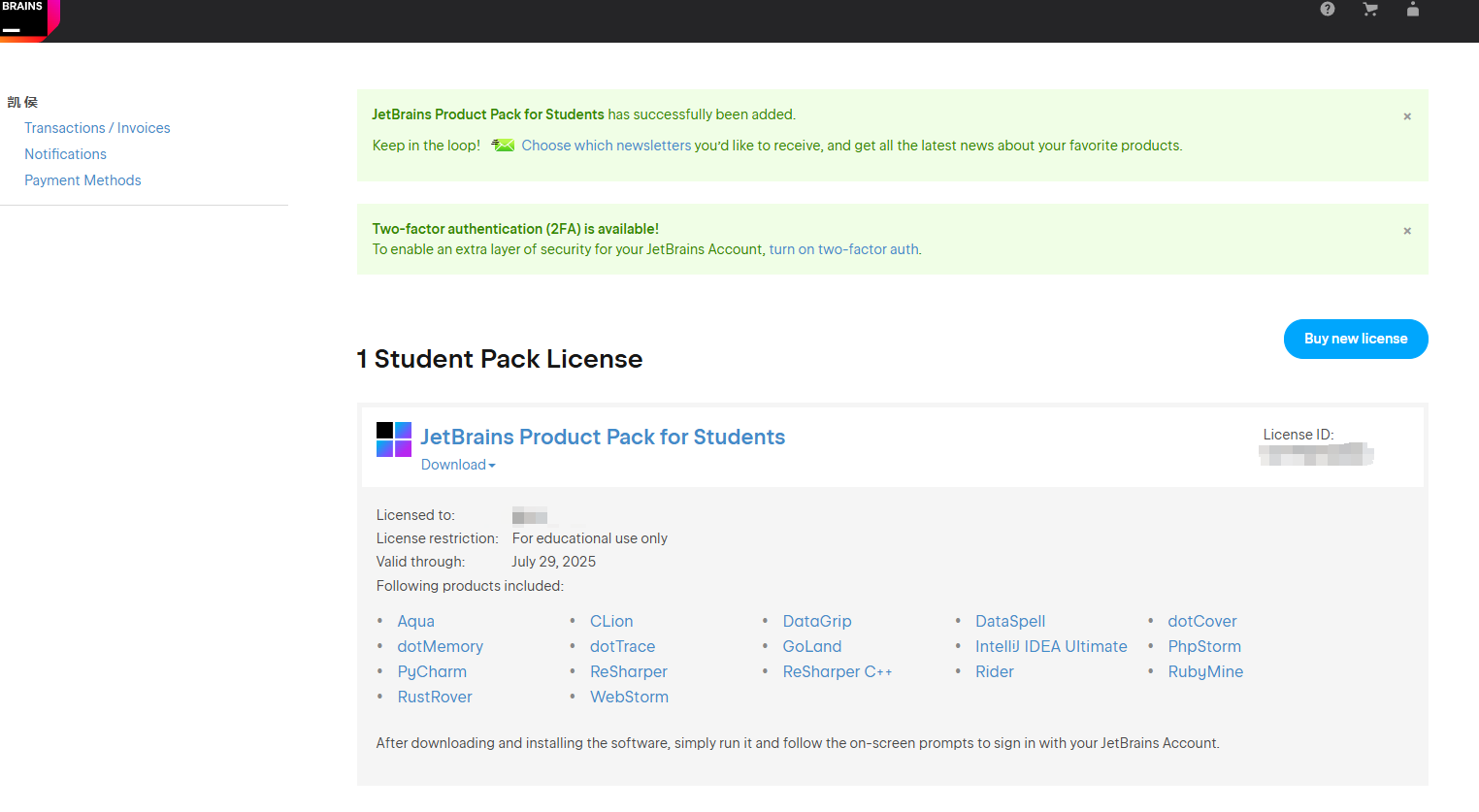Open Notifications in the sidebar
This screenshot has height=812, width=1479.
click(x=65, y=154)
